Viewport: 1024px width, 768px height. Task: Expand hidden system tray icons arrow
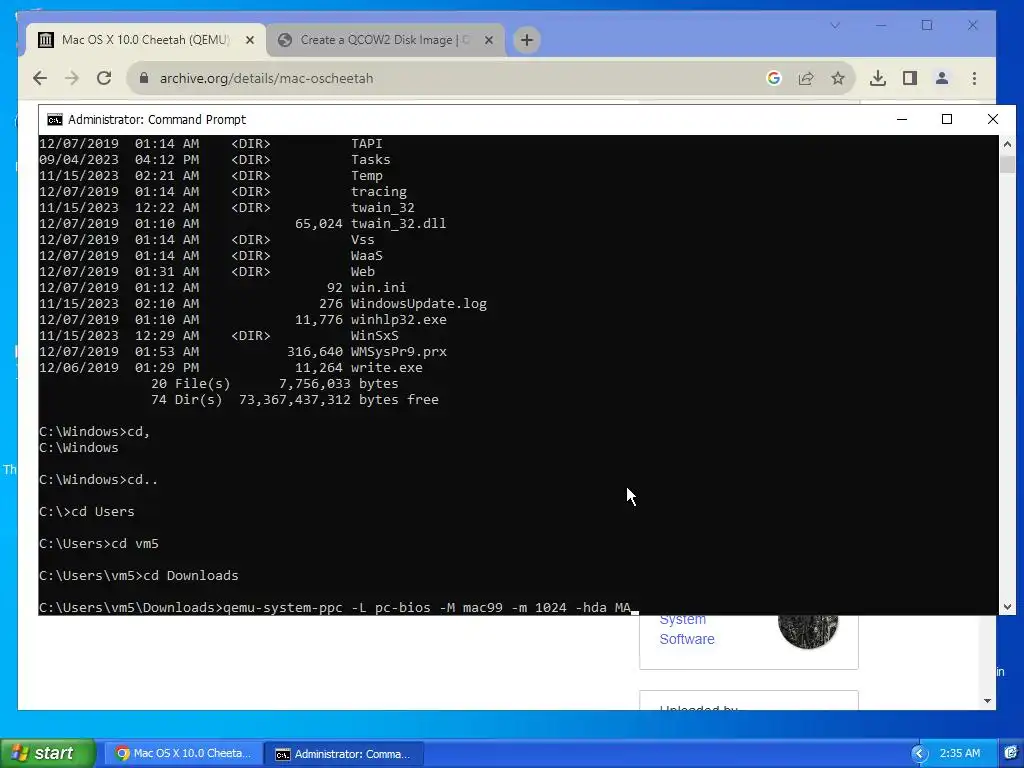(x=920, y=754)
